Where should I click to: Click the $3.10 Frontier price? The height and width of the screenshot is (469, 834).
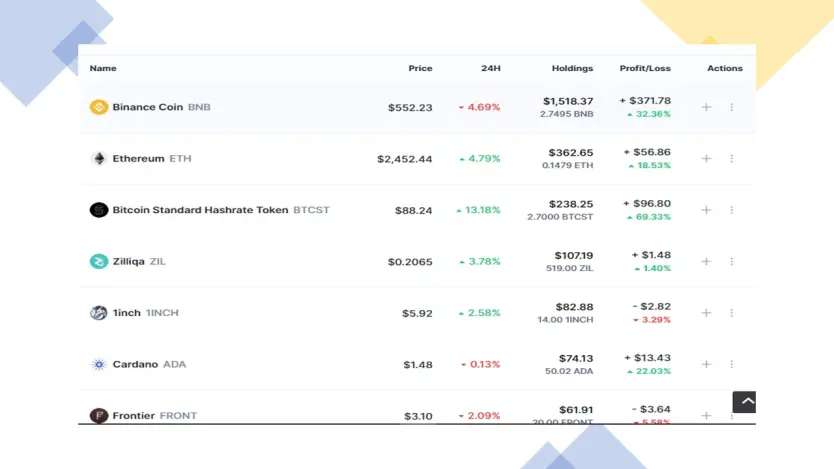418,416
